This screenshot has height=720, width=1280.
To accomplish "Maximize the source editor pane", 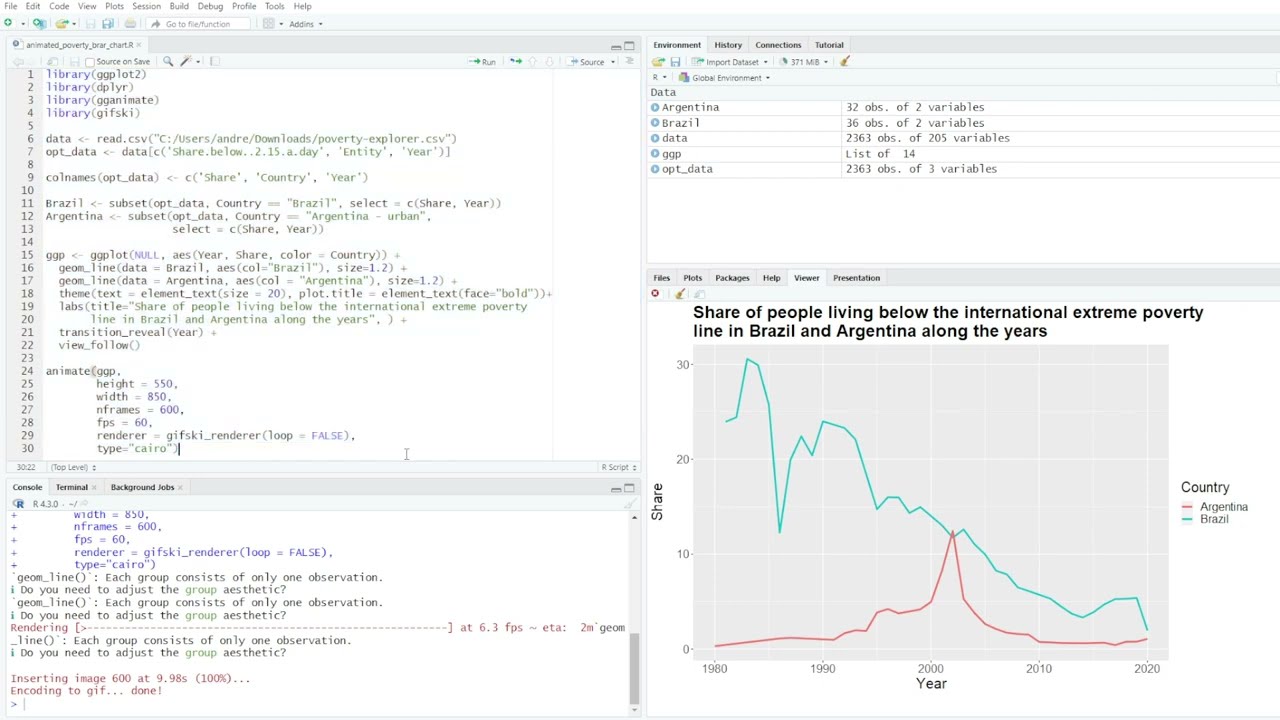I will 629,46.
